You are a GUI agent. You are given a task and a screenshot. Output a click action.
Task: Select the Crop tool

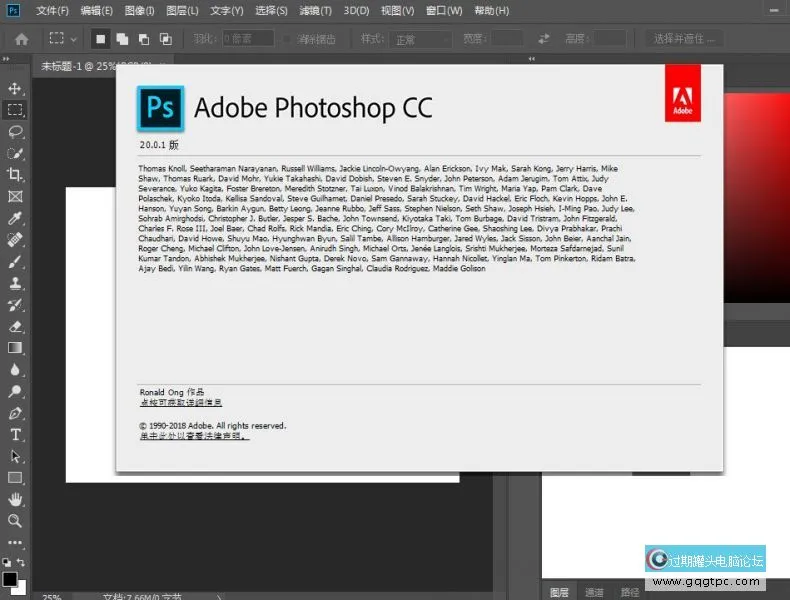tap(15, 175)
